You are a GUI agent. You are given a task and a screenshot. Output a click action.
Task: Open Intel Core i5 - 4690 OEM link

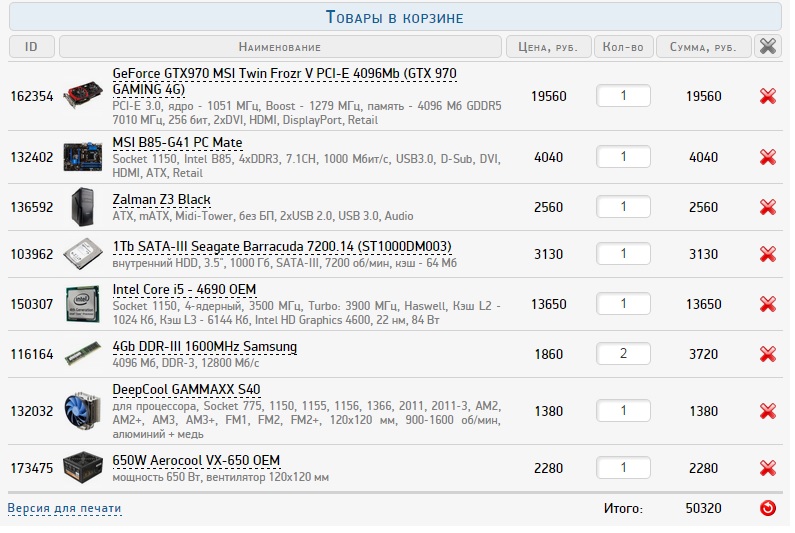pos(184,290)
